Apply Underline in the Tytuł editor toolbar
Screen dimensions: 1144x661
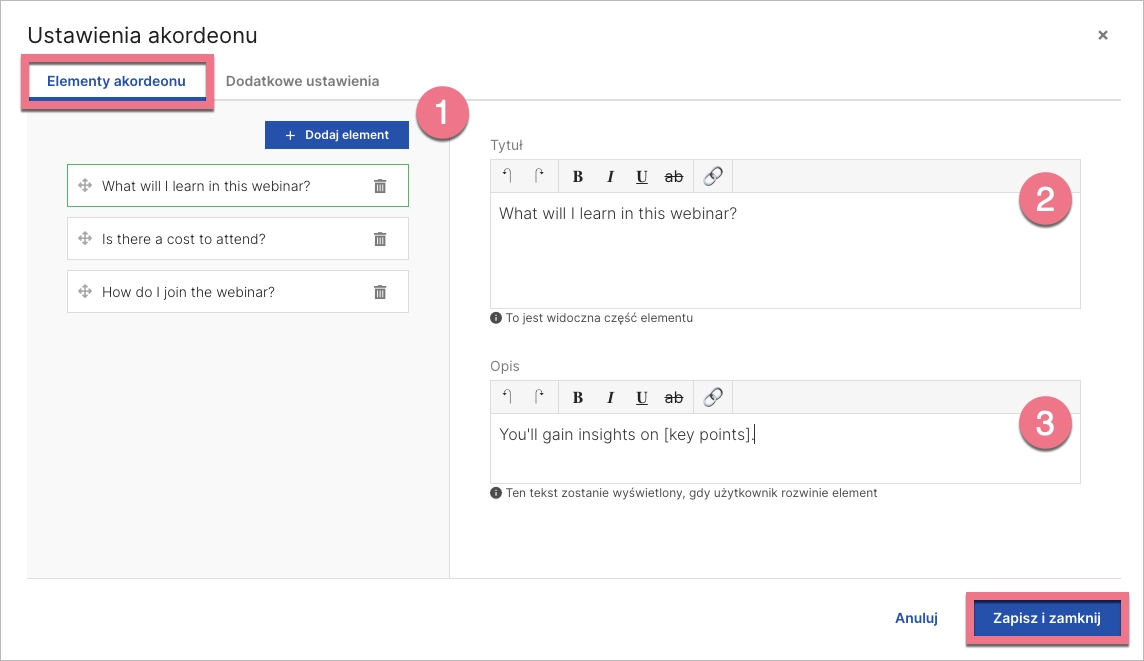(642, 177)
